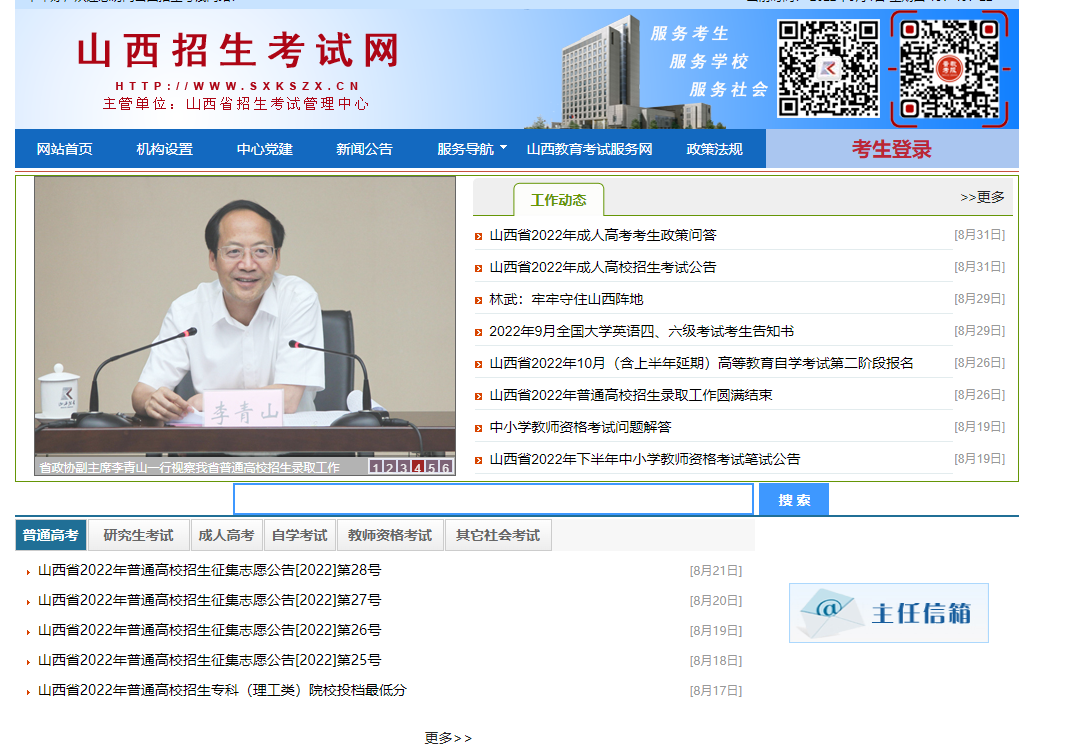Click inside the search text field

[x=493, y=499]
